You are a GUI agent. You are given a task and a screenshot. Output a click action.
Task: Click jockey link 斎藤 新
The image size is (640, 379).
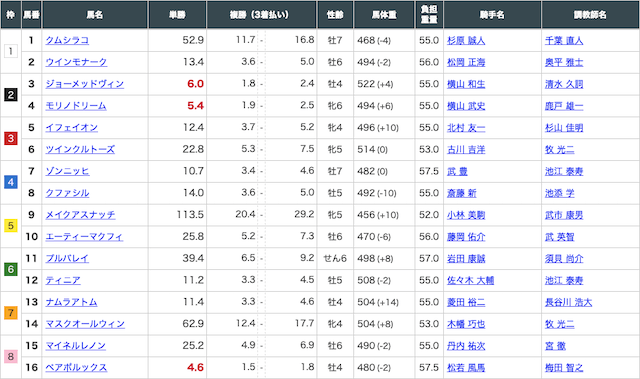[462, 193]
